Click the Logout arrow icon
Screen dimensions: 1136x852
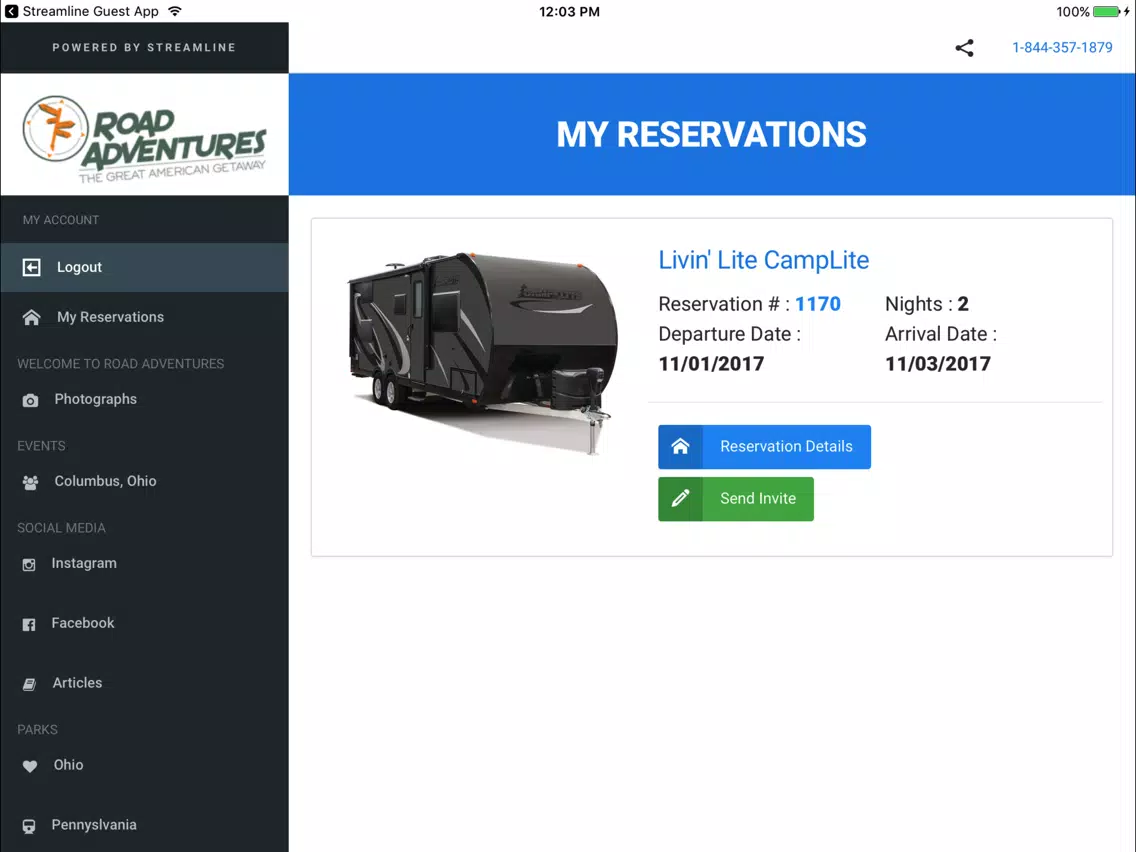31,267
